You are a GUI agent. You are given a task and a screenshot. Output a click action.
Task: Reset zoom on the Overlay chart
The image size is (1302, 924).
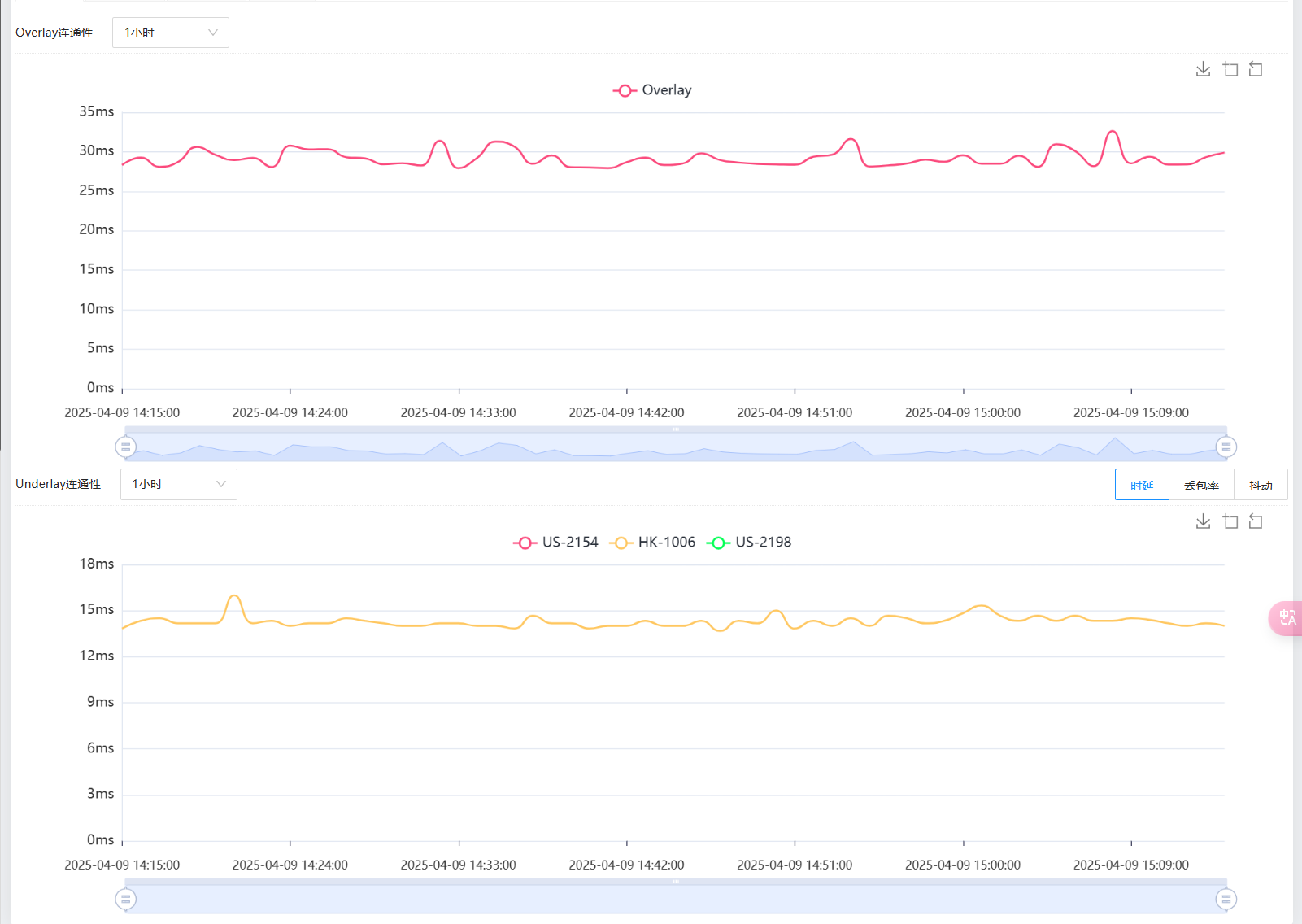(x=1256, y=69)
